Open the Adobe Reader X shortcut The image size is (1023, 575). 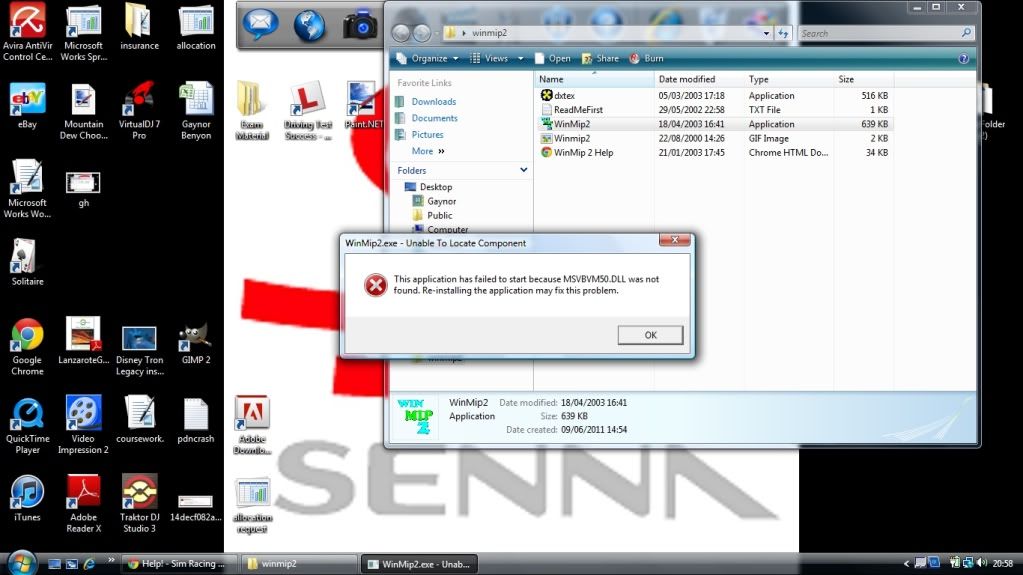pyautogui.click(x=83, y=493)
